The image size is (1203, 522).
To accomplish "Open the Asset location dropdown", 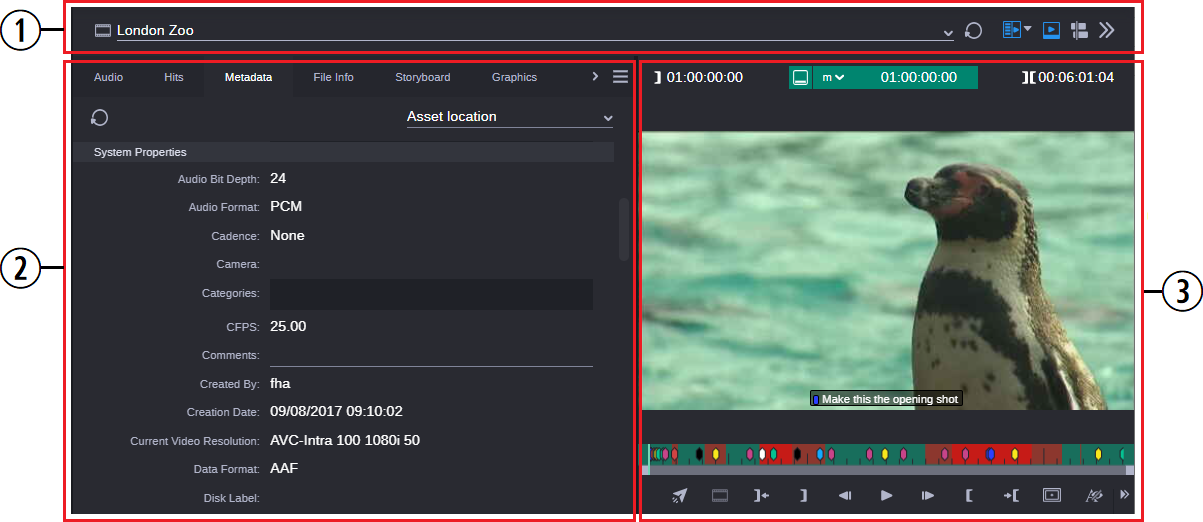I will point(510,117).
